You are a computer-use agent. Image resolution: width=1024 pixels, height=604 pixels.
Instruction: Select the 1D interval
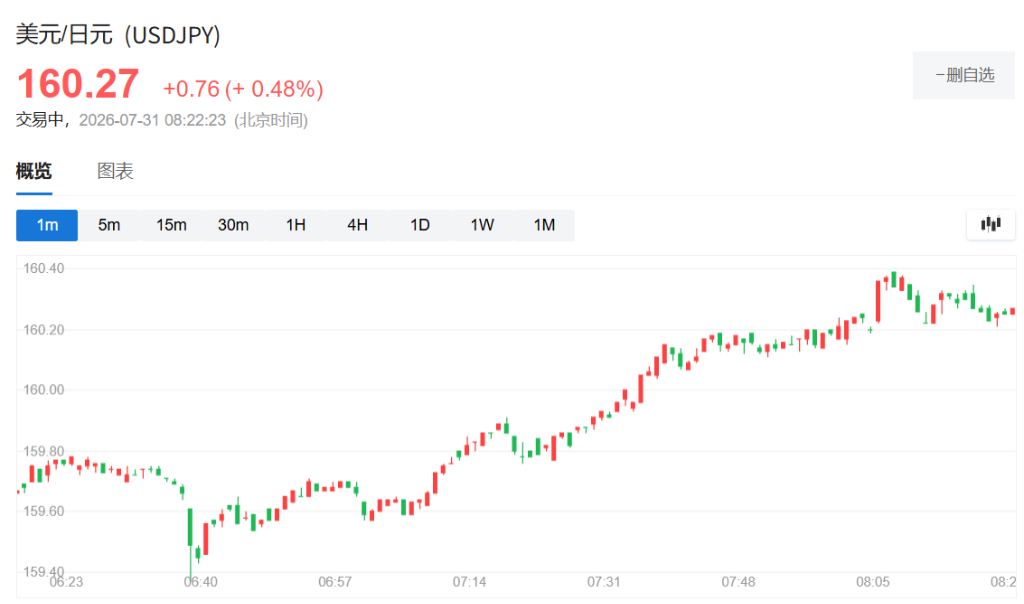pyautogui.click(x=420, y=225)
